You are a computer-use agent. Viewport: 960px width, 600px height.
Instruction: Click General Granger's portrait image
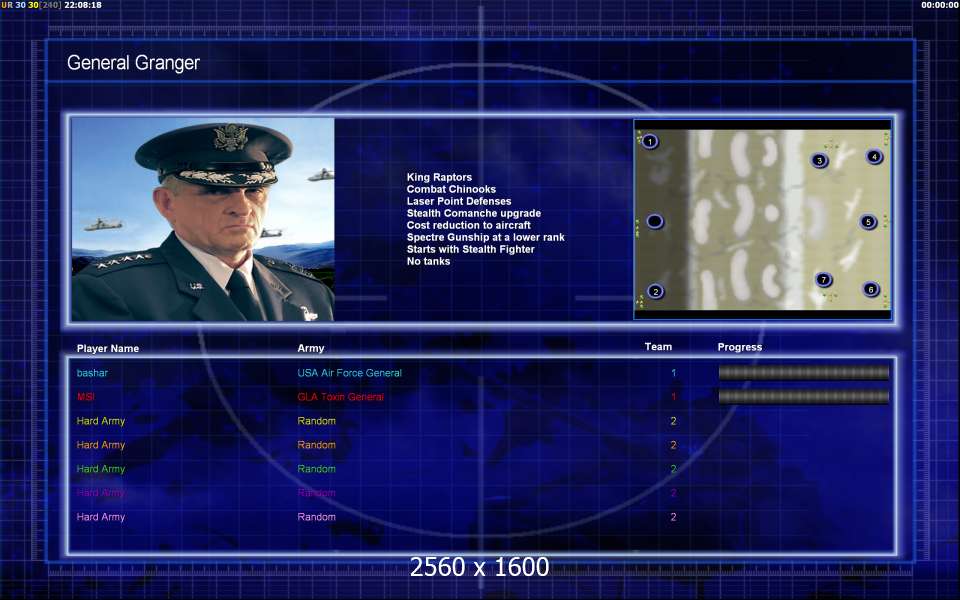click(203, 219)
